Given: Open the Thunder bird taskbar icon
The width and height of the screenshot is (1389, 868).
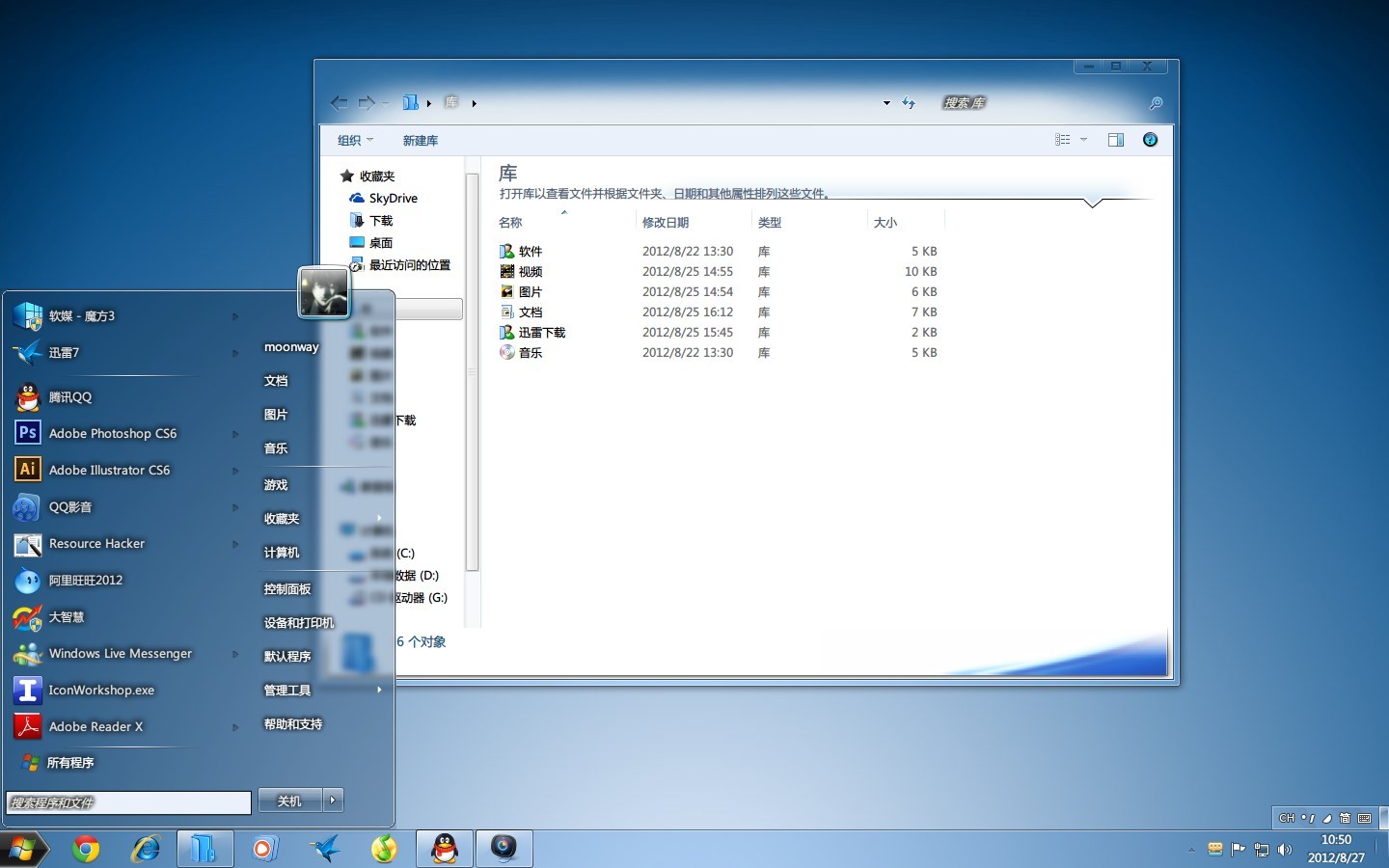Looking at the screenshot, I should (325, 849).
